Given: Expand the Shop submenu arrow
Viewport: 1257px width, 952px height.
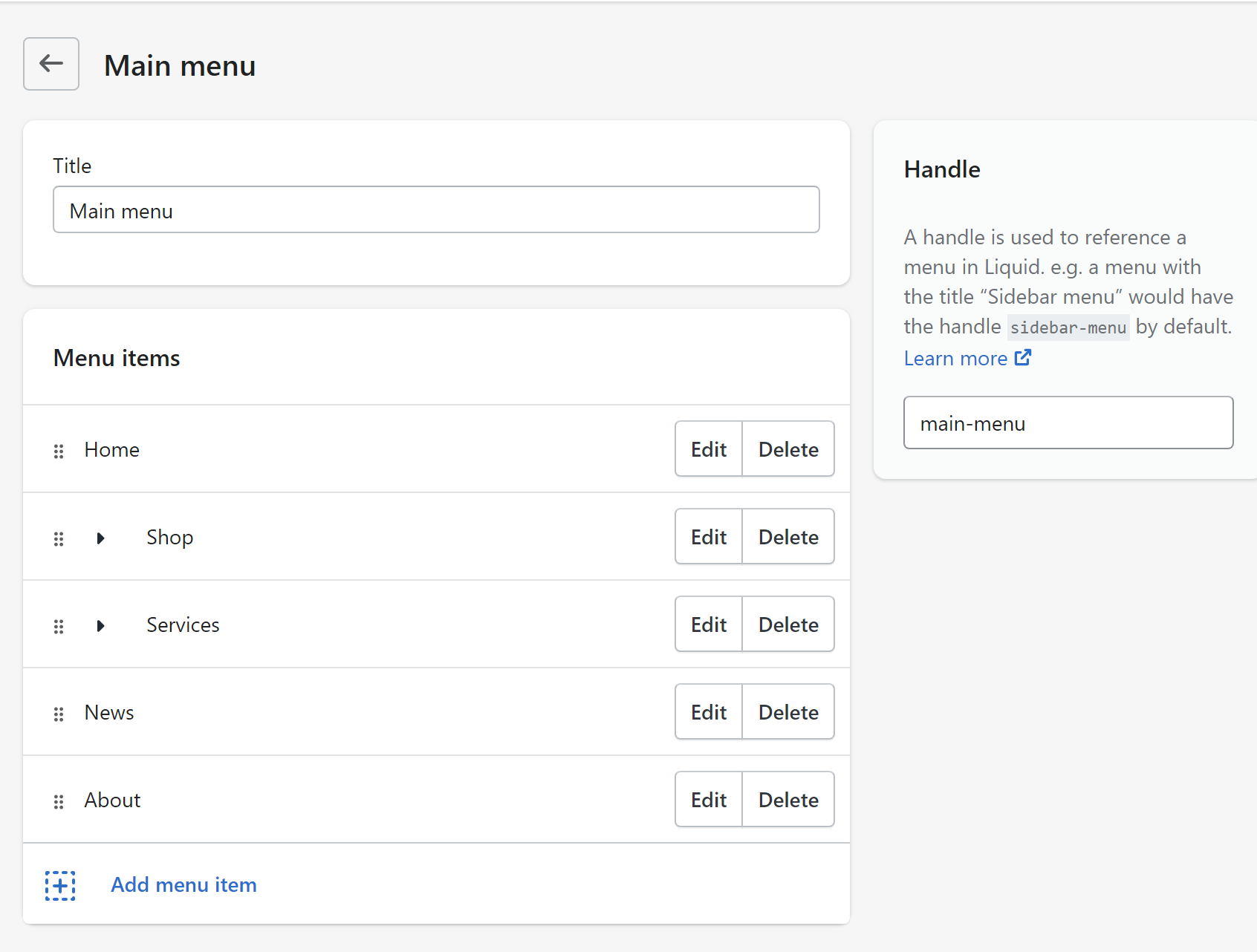Looking at the screenshot, I should point(101,538).
